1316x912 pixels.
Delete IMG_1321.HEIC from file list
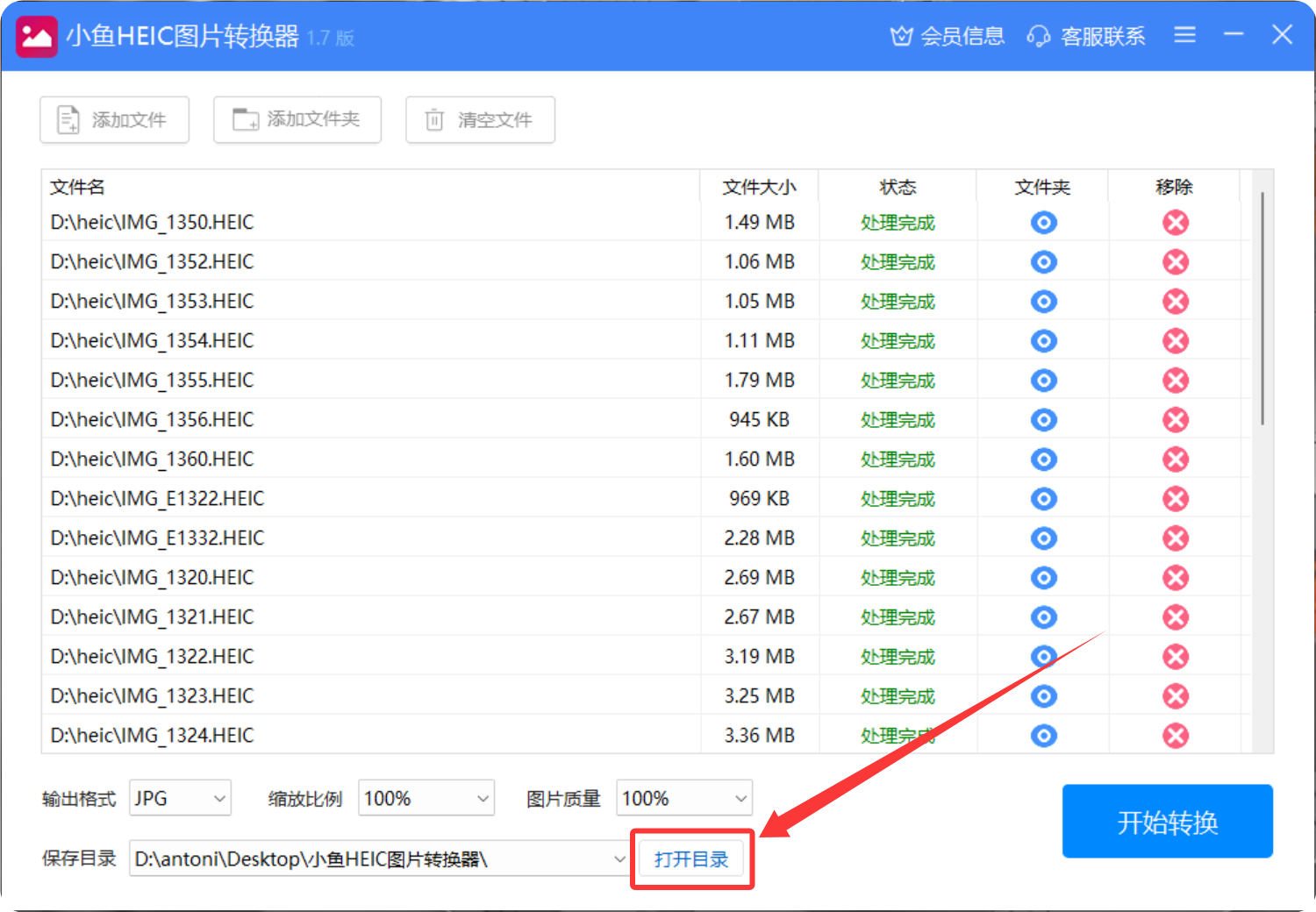pyautogui.click(x=1176, y=617)
